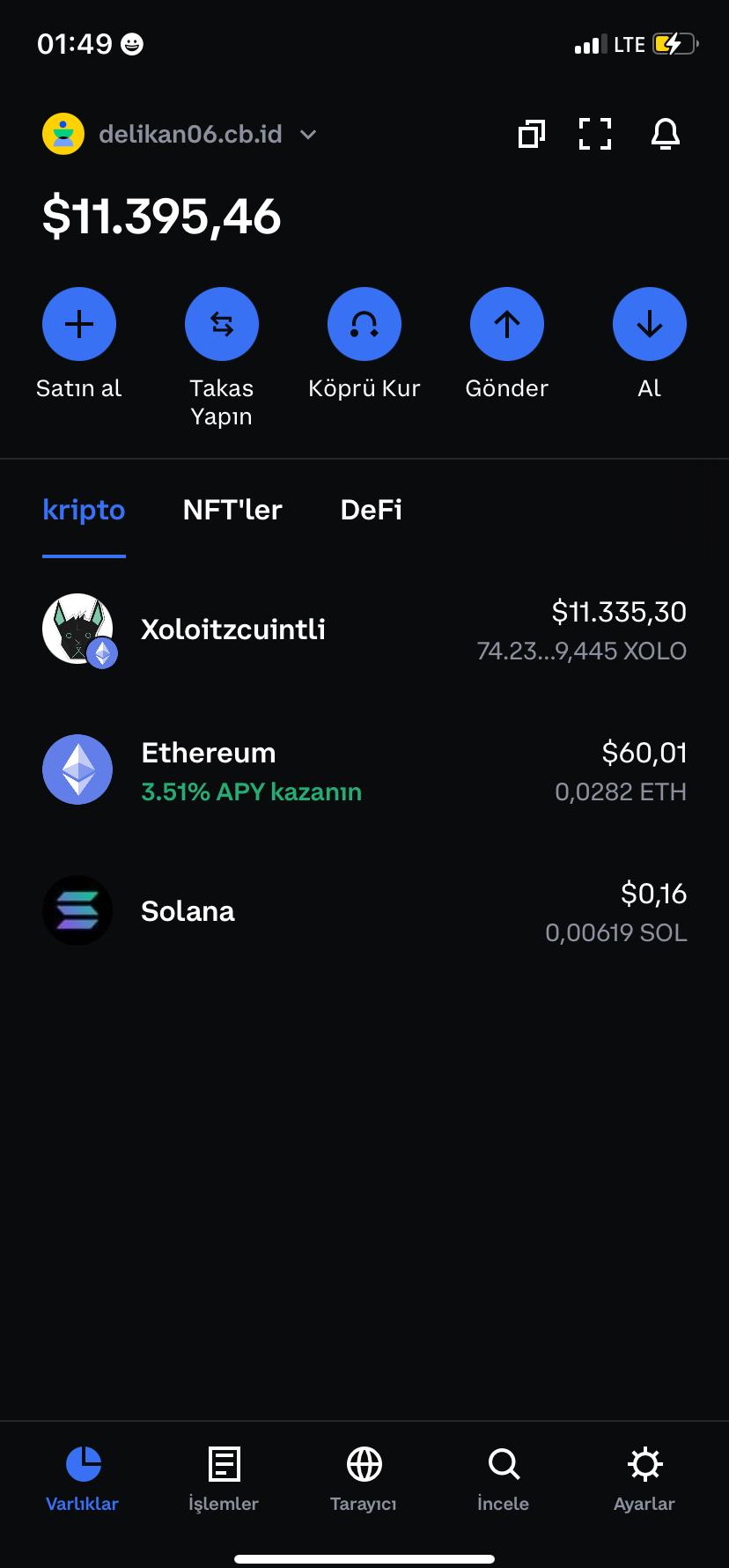Tap the Al receive arrow icon
The height and width of the screenshot is (1568, 729).
pos(650,324)
